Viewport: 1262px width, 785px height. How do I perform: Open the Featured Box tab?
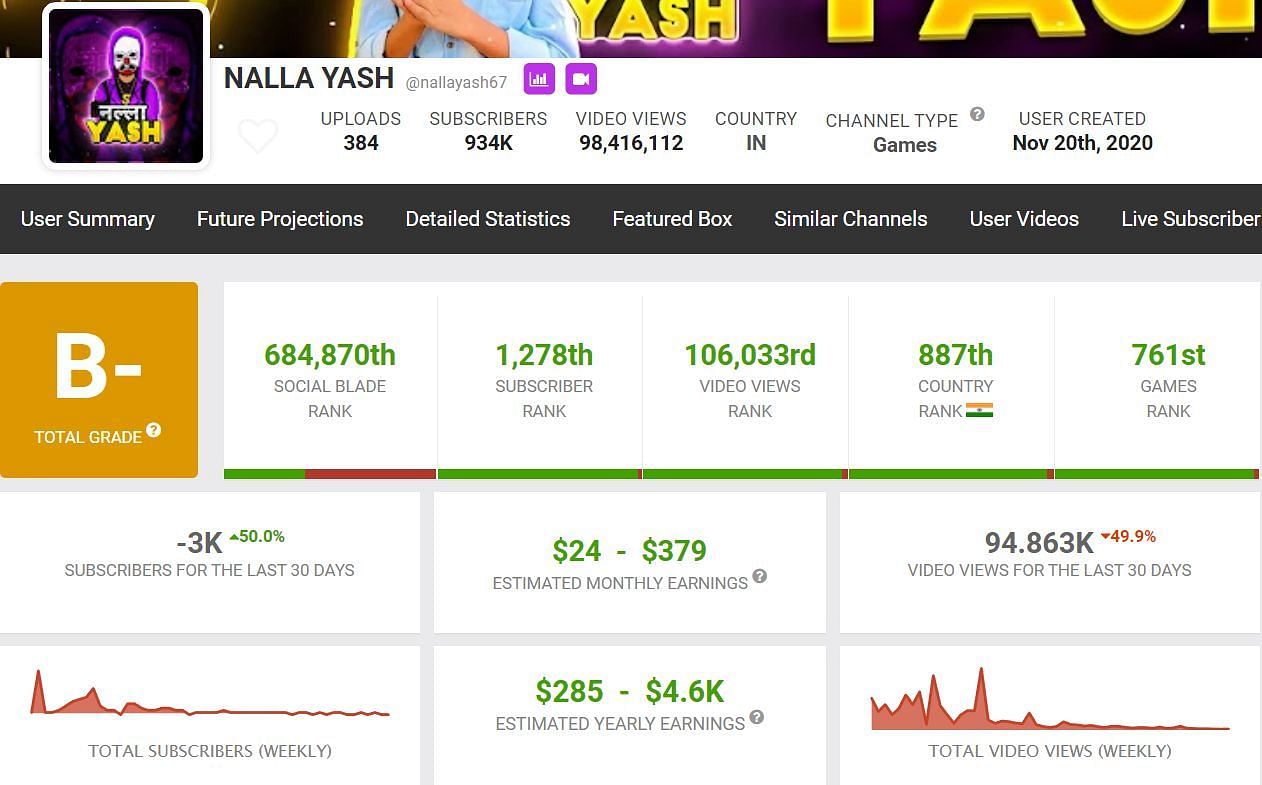pos(673,219)
